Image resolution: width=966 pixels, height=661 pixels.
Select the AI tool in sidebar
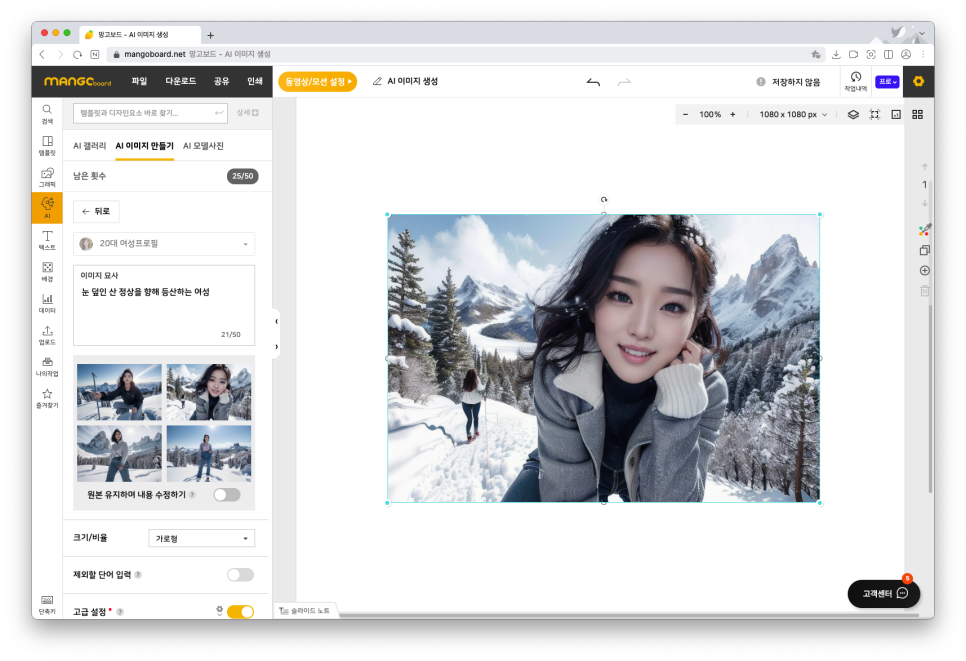tap(47, 208)
